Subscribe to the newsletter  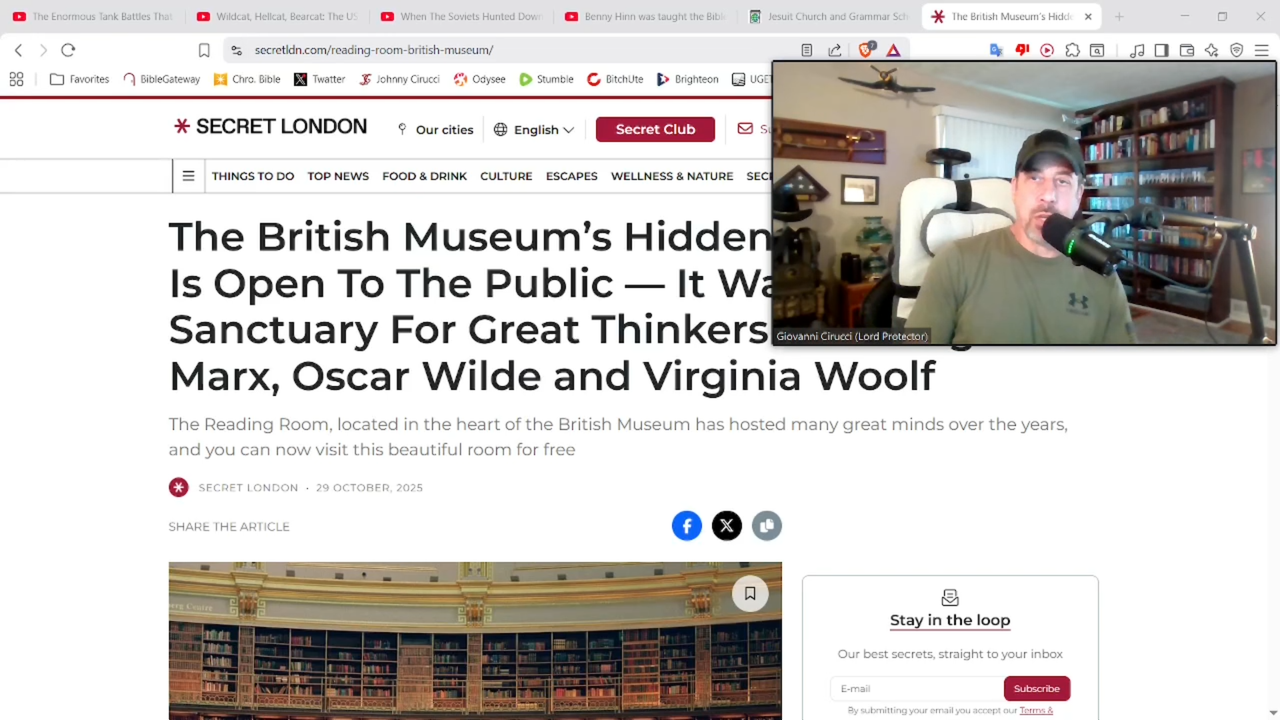click(x=1036, y=688)
